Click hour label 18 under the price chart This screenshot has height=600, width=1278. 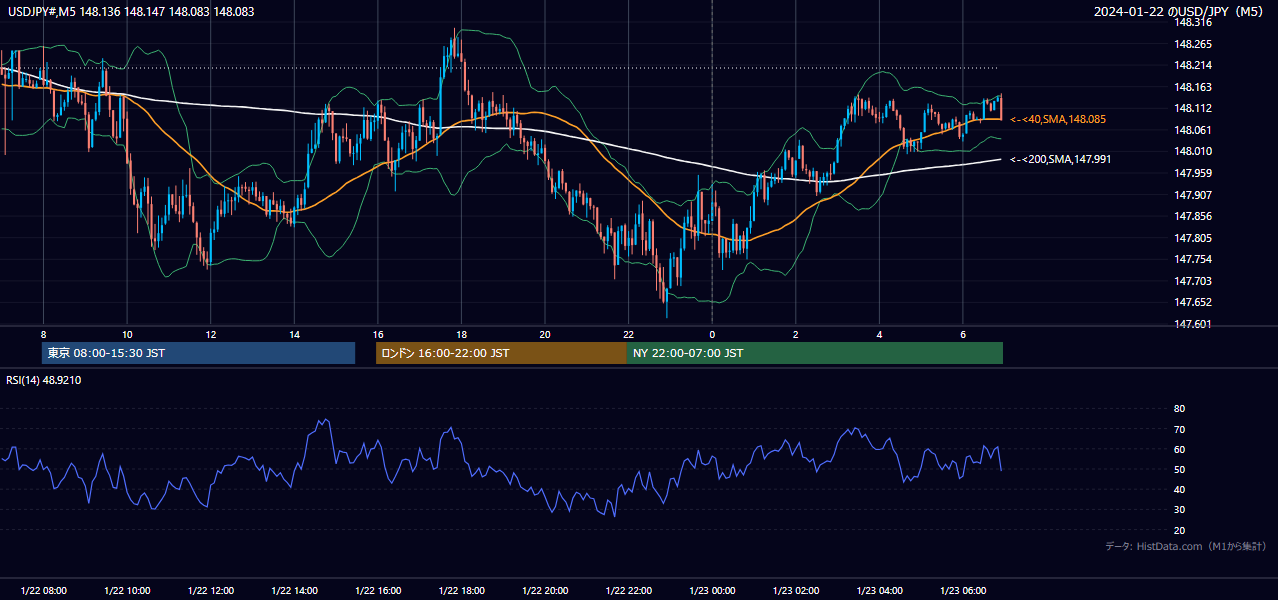pos(461,334)
